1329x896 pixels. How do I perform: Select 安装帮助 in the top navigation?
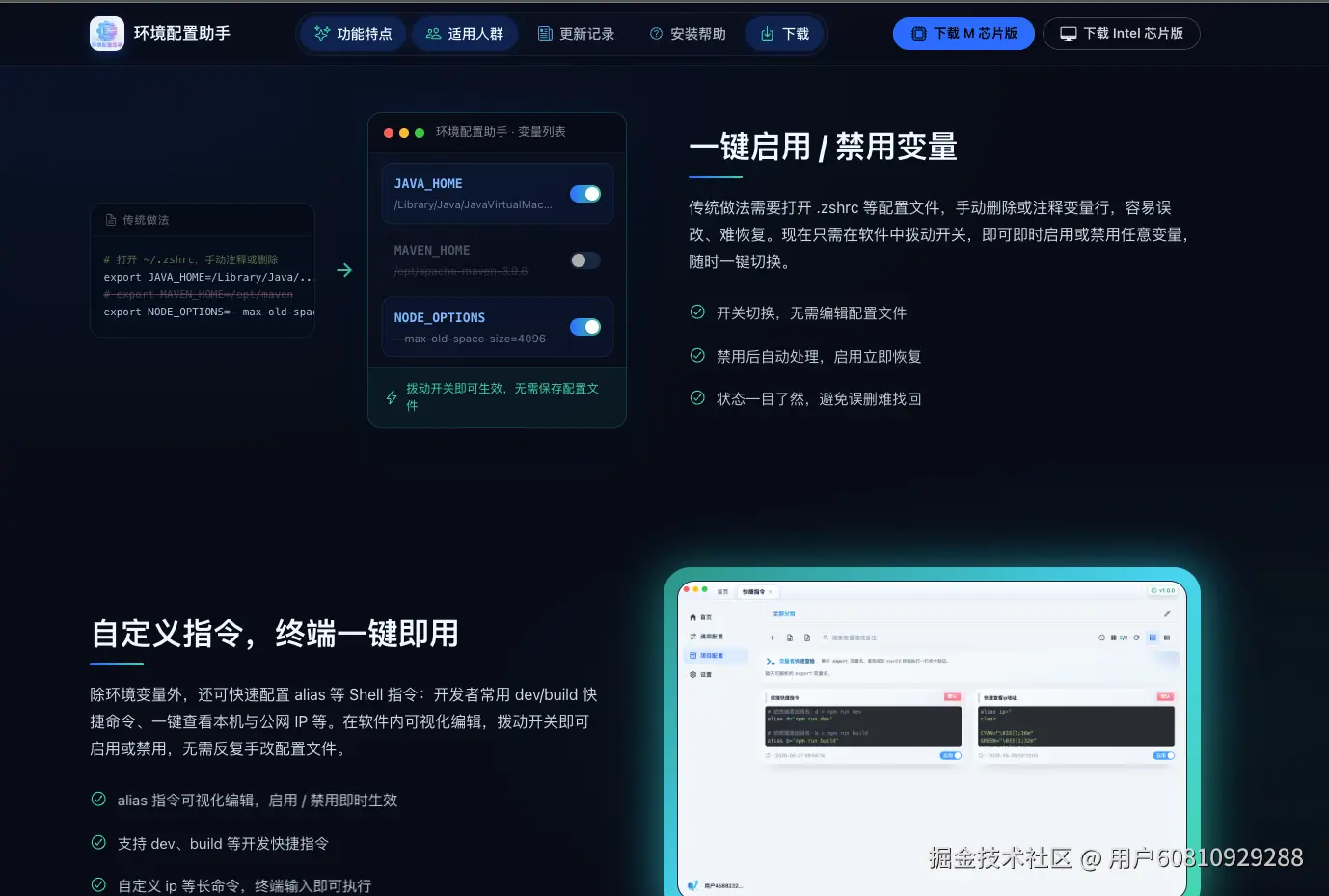pyautogui.click(x=688, y=34)
